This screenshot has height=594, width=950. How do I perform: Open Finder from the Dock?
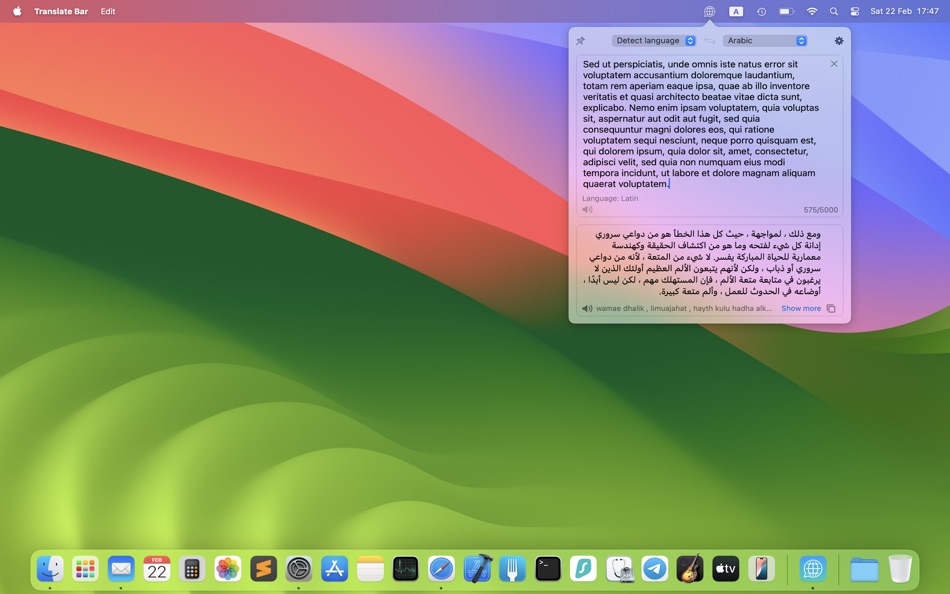[50, 569]
